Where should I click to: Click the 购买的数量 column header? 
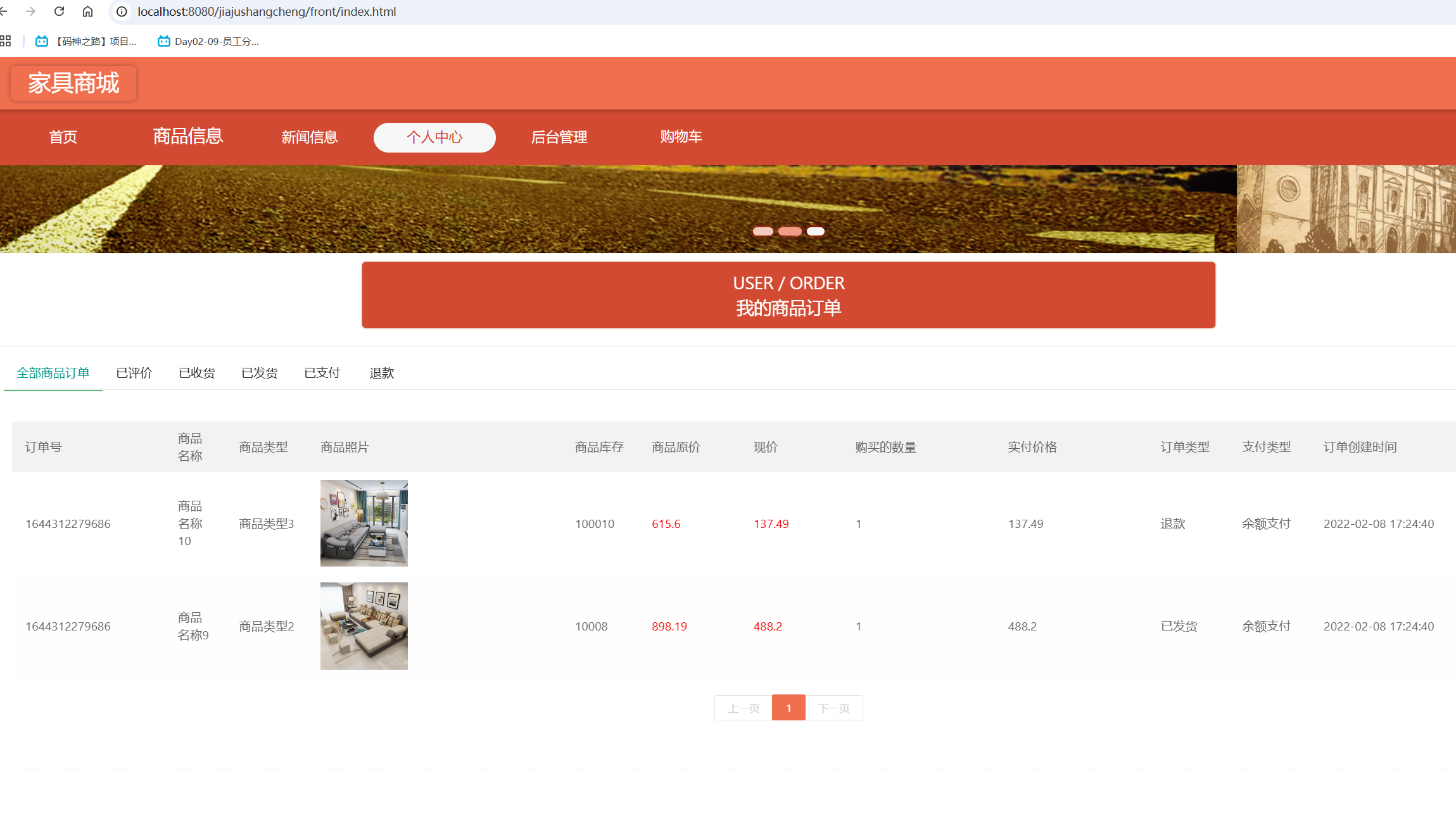tap(886, 447)
